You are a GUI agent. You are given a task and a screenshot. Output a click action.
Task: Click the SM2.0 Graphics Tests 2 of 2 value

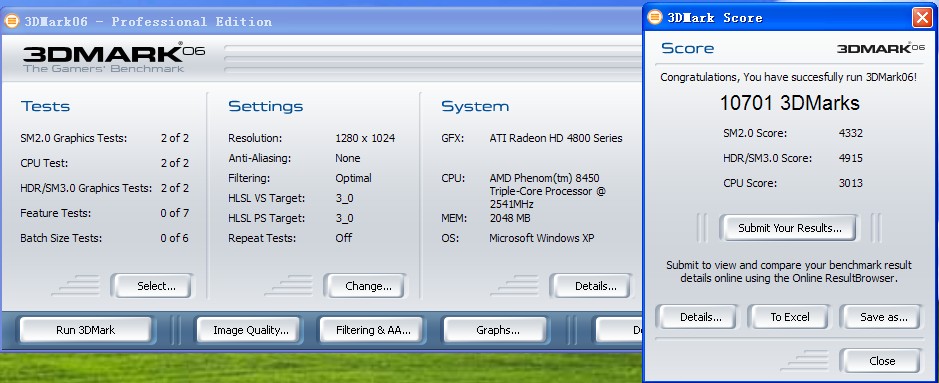(x=174, y=138)
